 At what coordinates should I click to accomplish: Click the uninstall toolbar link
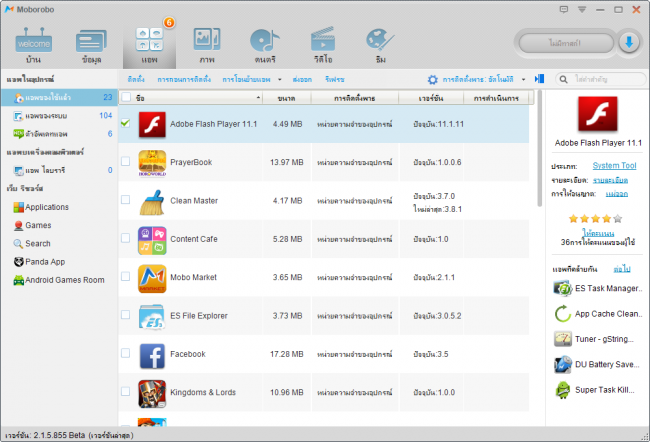tap(184, 79)
